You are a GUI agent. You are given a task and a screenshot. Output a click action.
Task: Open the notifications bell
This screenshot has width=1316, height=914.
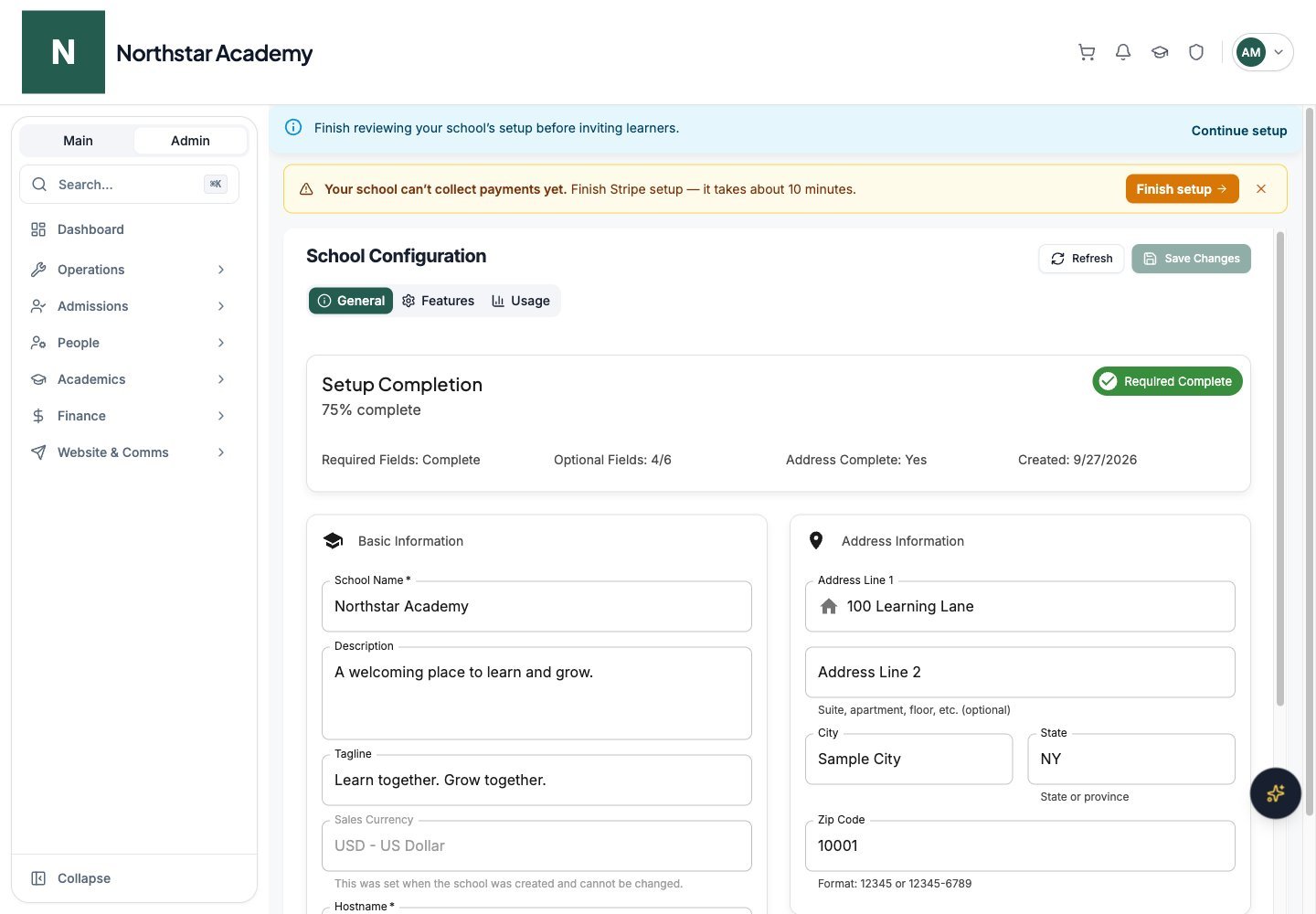point(1123,52)
